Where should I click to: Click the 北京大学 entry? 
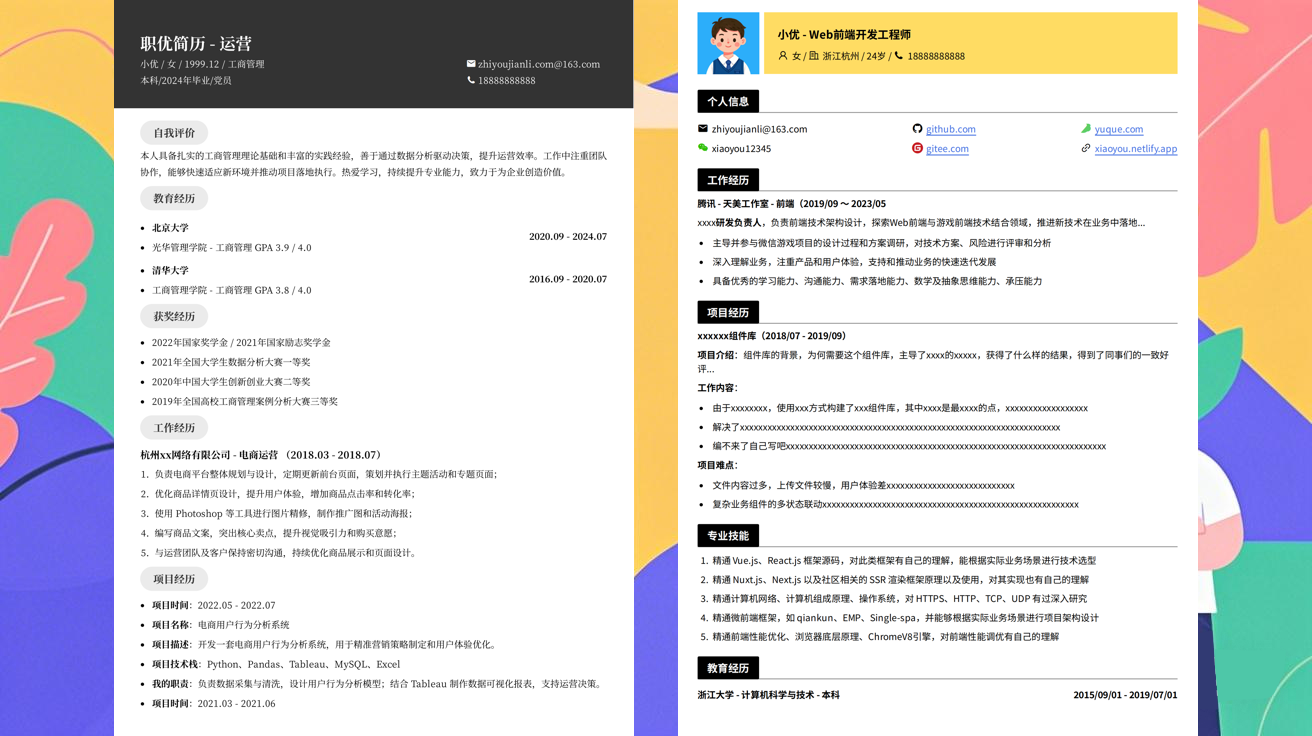click(170, 228)
